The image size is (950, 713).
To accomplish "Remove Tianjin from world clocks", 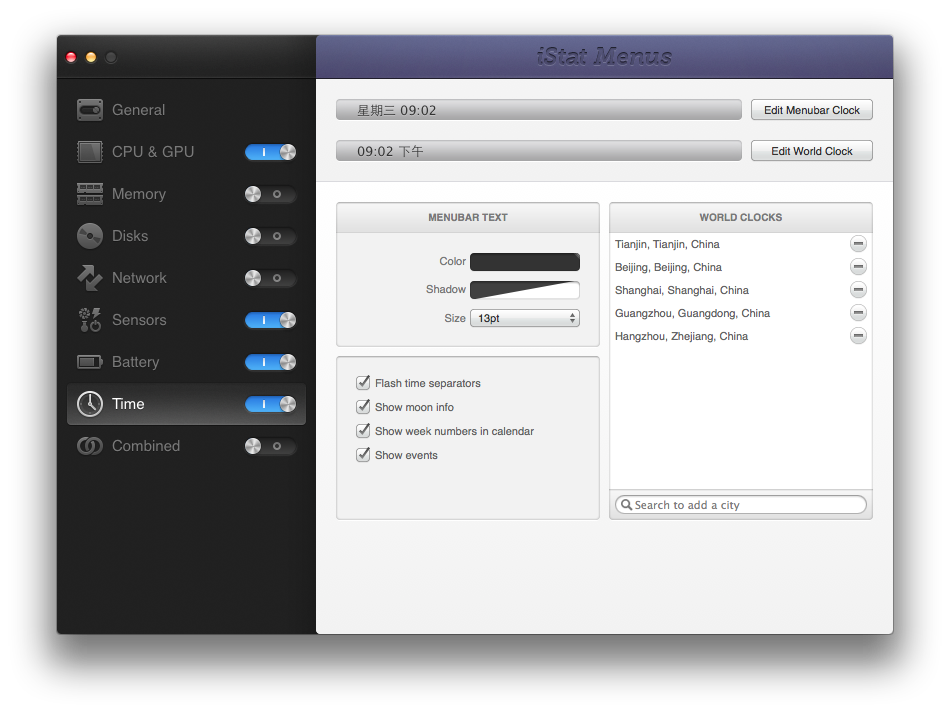I will 858,244.
